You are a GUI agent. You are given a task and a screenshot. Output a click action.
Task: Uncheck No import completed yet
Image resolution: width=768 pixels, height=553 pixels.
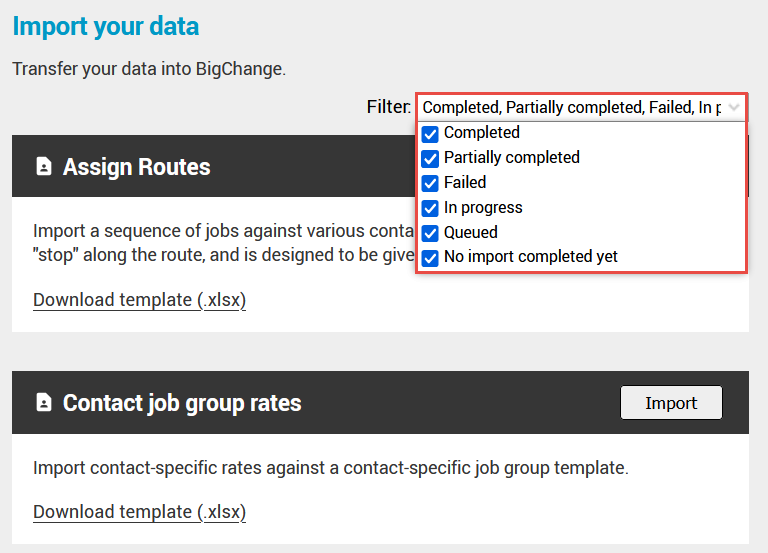[x=430, y=258]
